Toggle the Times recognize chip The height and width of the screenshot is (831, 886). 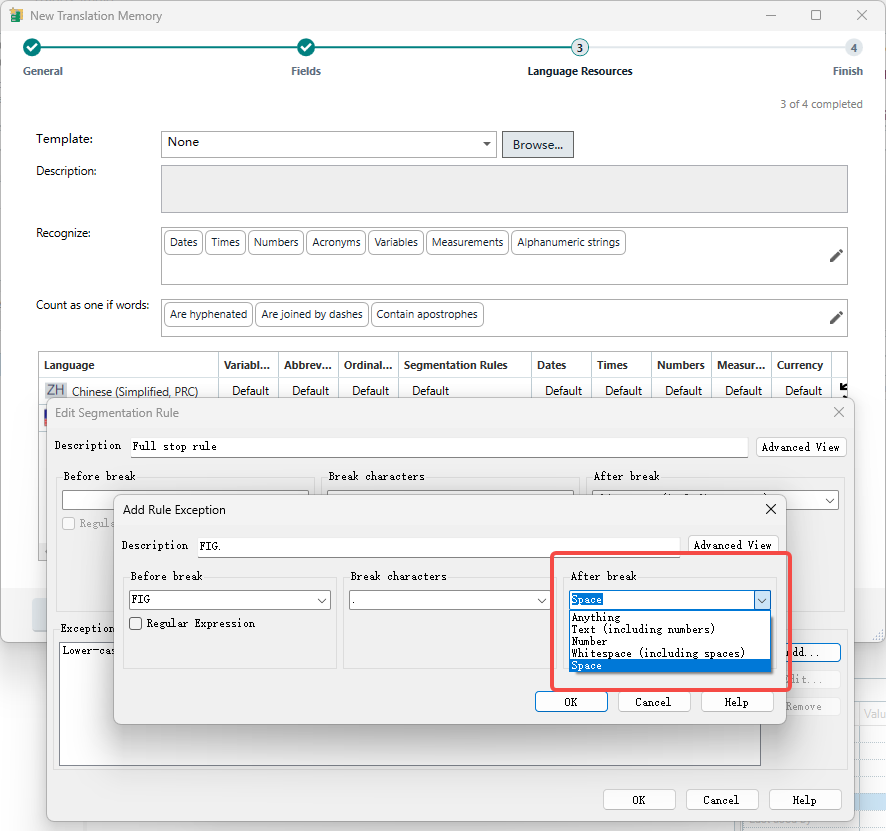click(225, 242)
